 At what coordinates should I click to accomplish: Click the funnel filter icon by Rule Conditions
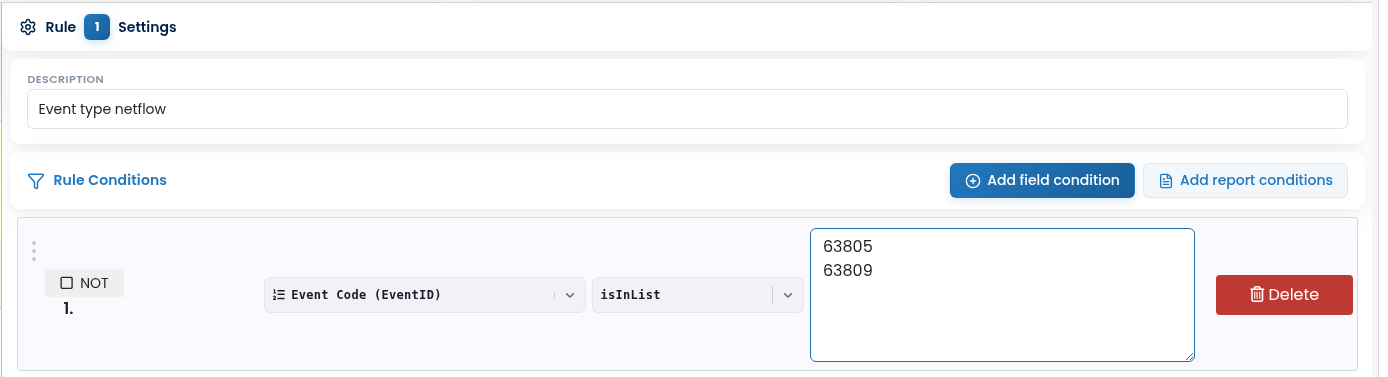point(36,181)
